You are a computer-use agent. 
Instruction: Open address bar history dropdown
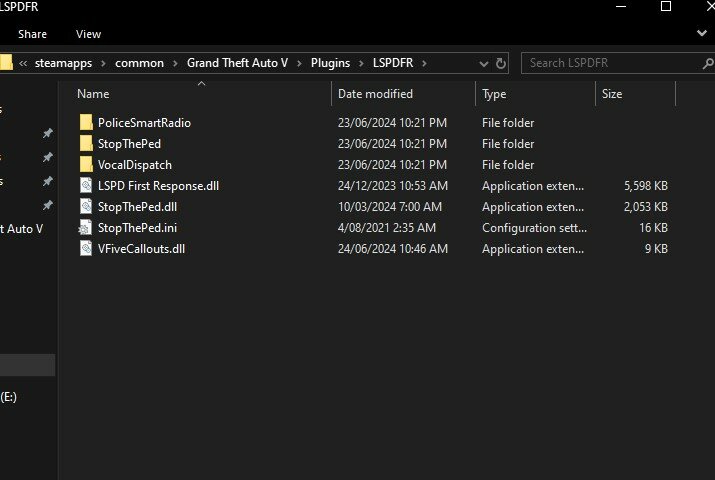point(481,63)
